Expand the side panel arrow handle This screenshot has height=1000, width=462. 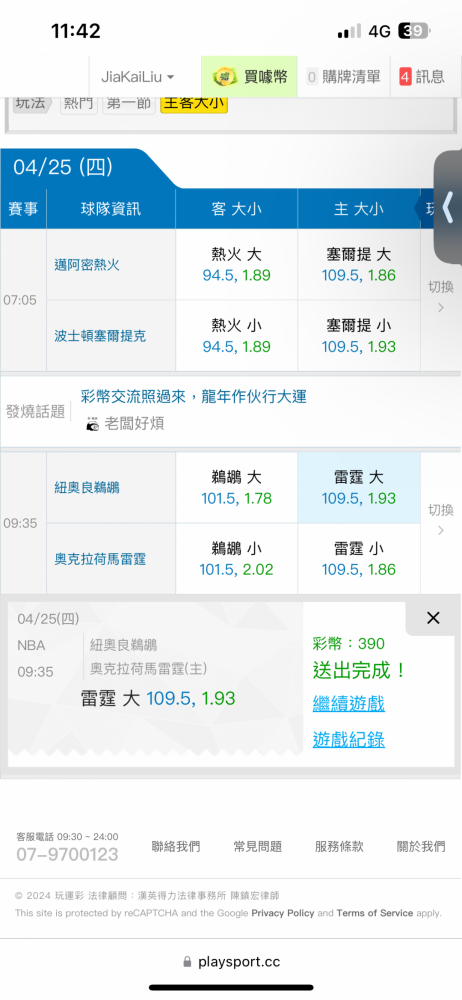[448, 208]
